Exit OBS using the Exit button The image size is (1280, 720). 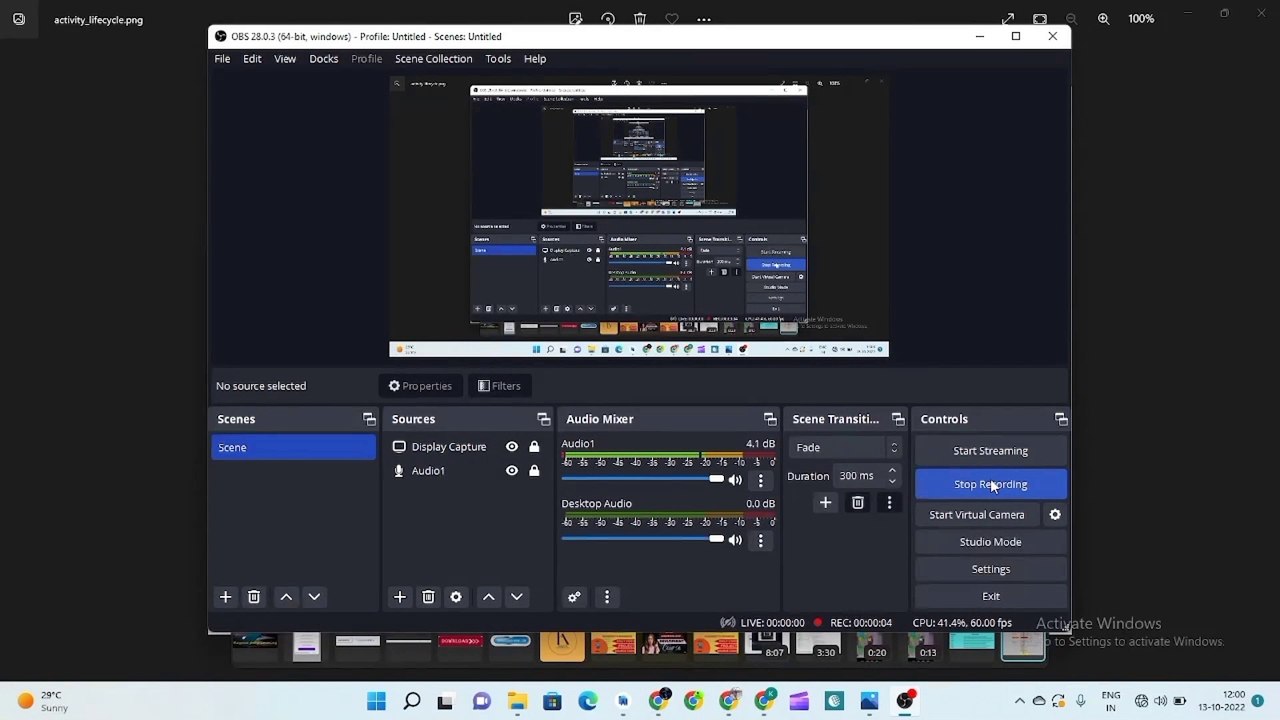pos(991,596)
